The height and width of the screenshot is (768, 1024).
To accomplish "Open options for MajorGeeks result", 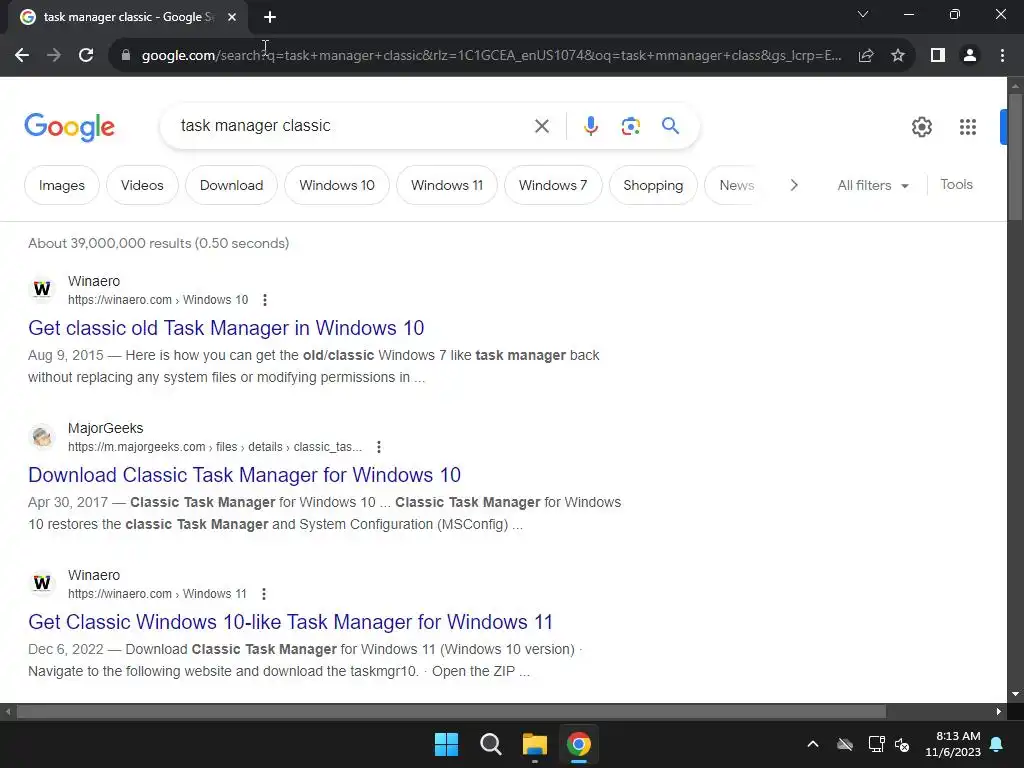I will [x=379, y=447].
